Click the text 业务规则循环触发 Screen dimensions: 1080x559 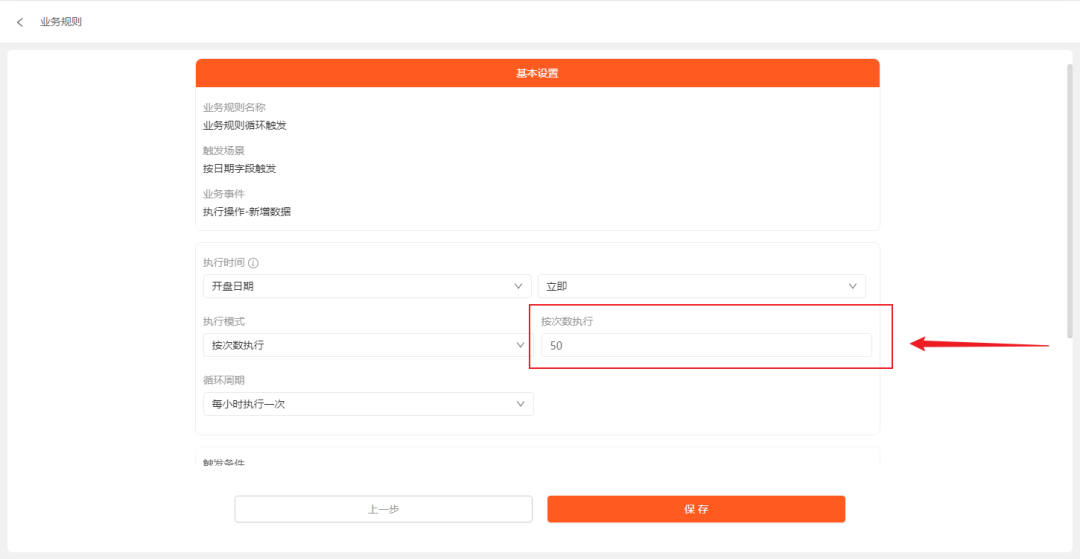245,125
